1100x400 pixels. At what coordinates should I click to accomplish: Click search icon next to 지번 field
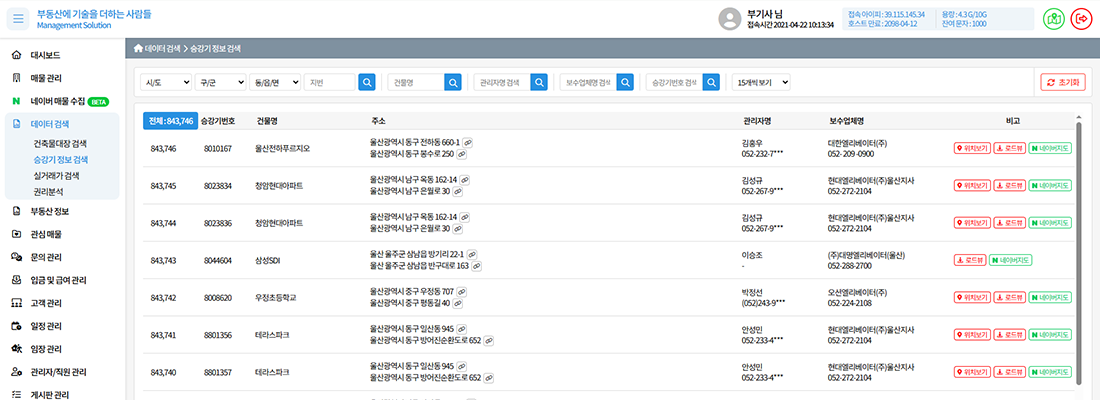coord(367,82)
